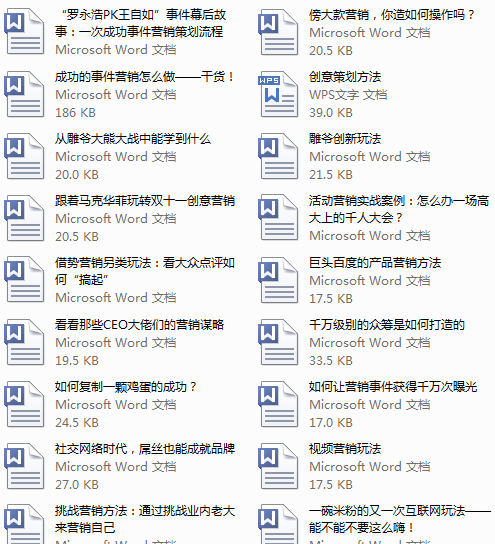
Task: Click icon for 如何让营销事件获得千万次曝光
Action: pos(278,404)
